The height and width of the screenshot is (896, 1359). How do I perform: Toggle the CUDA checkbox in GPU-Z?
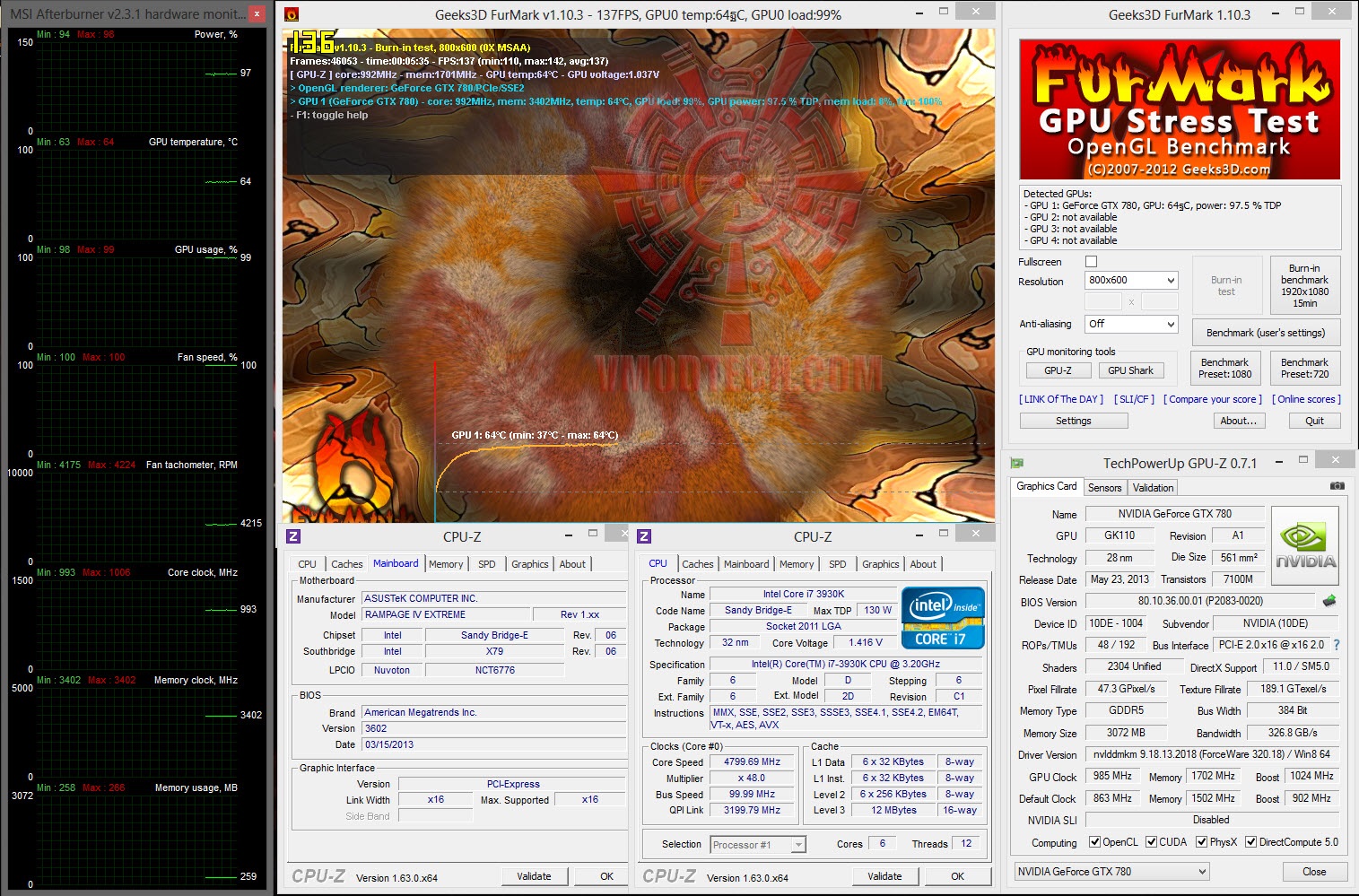(1151, 842)
